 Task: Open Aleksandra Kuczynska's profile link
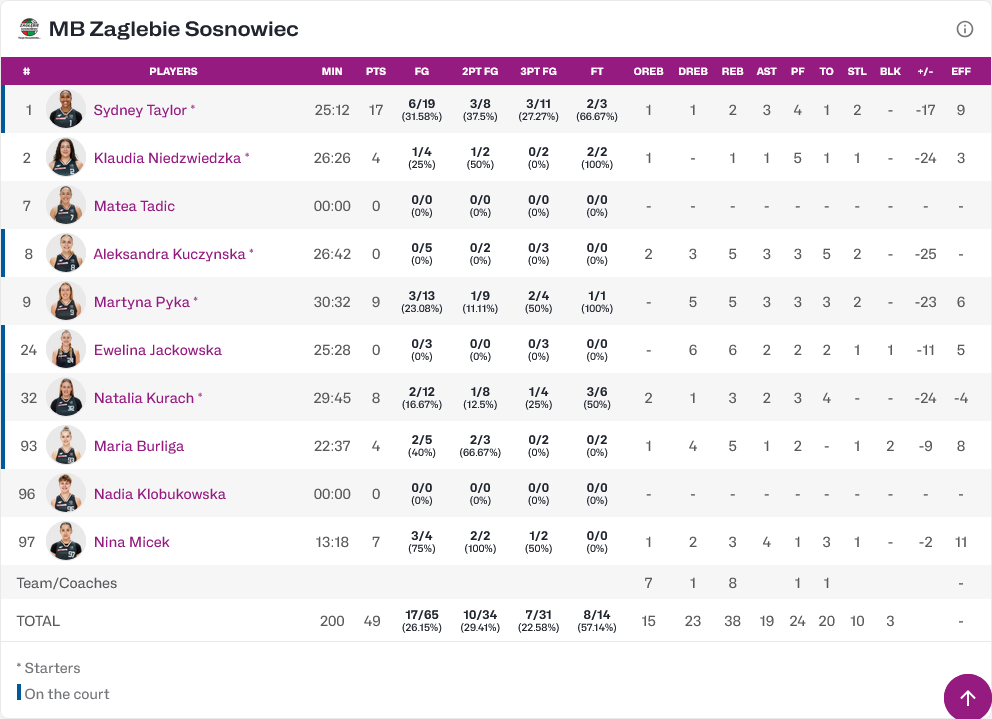(169, 254)
